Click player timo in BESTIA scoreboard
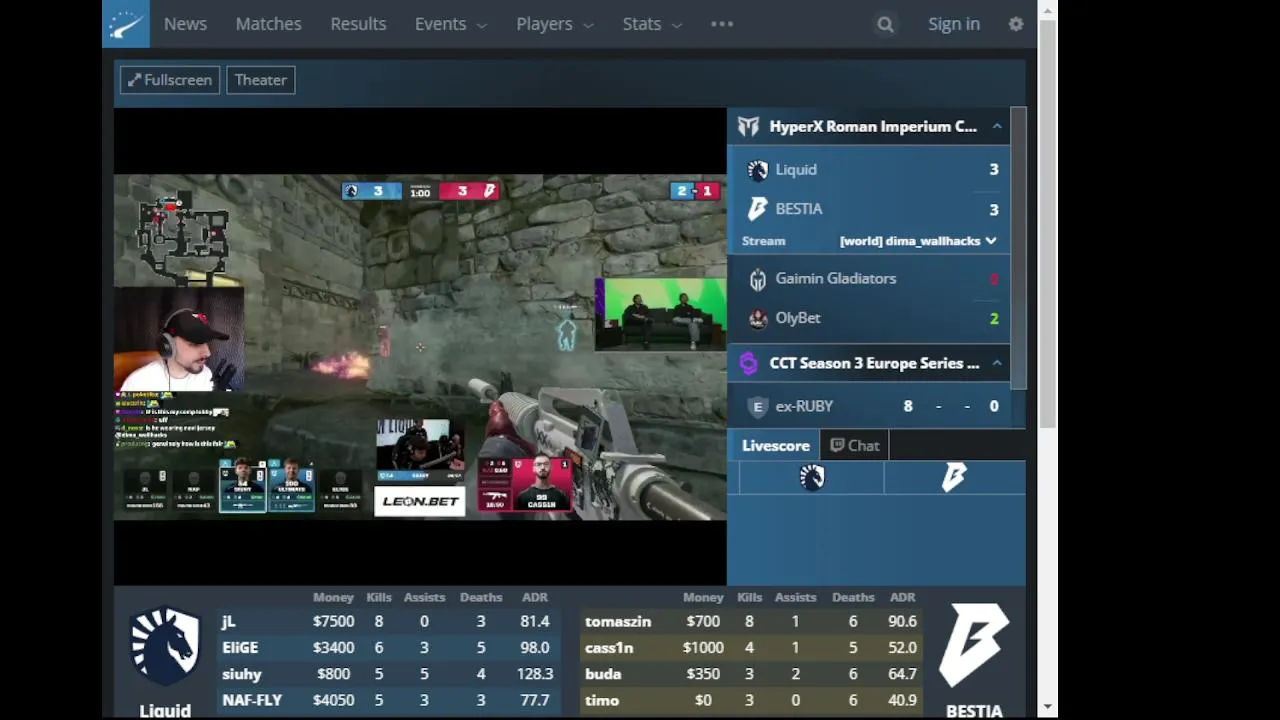The height and width of the screenshot is (720, 1280). click(x=602, y=701)
